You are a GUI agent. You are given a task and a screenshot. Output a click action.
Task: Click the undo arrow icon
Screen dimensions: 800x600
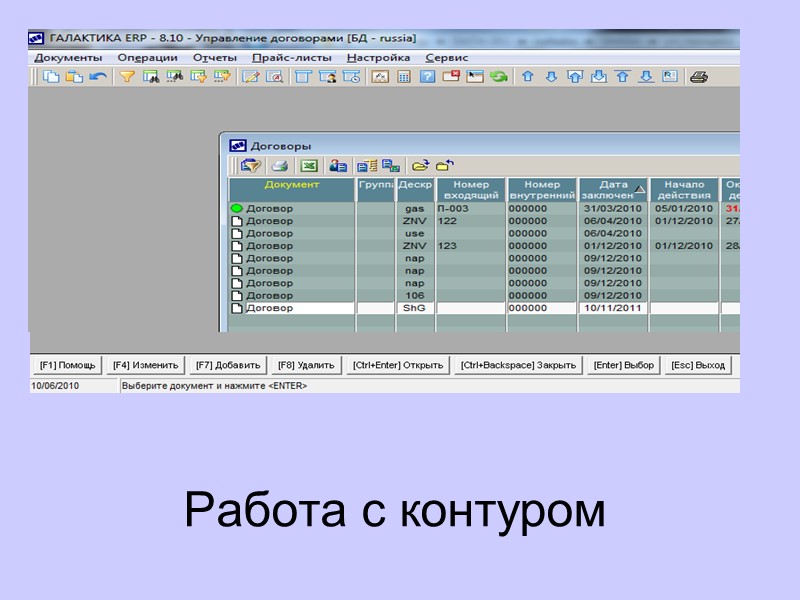98,77
